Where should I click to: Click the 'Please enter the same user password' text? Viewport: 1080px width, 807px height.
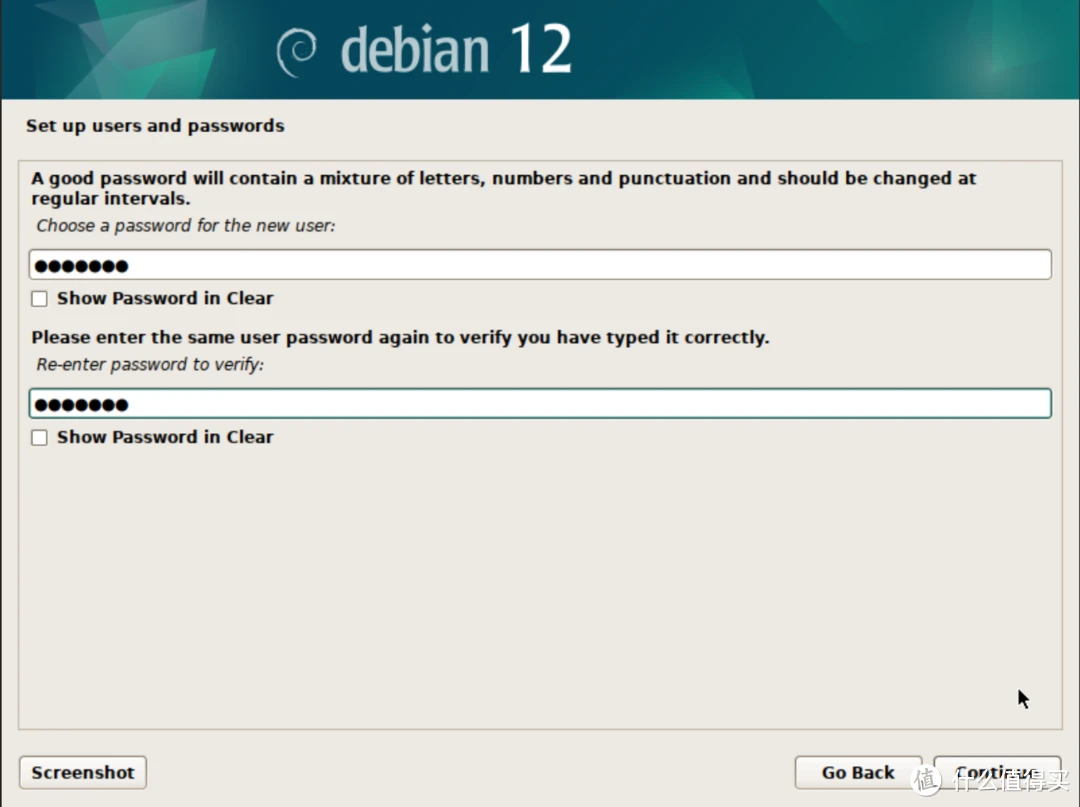click(400, 338)
